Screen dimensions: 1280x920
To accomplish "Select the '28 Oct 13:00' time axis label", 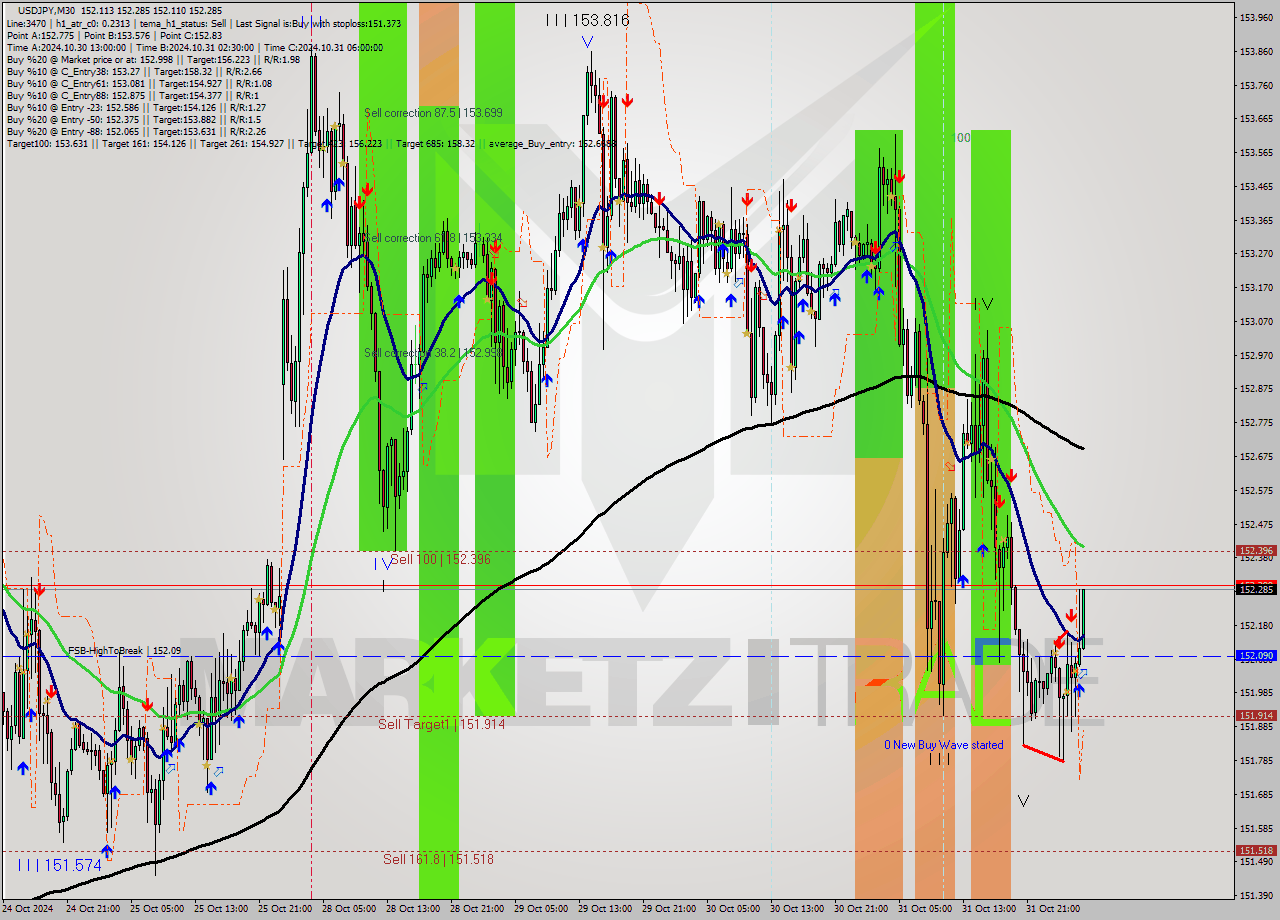I will coord(412,909).
